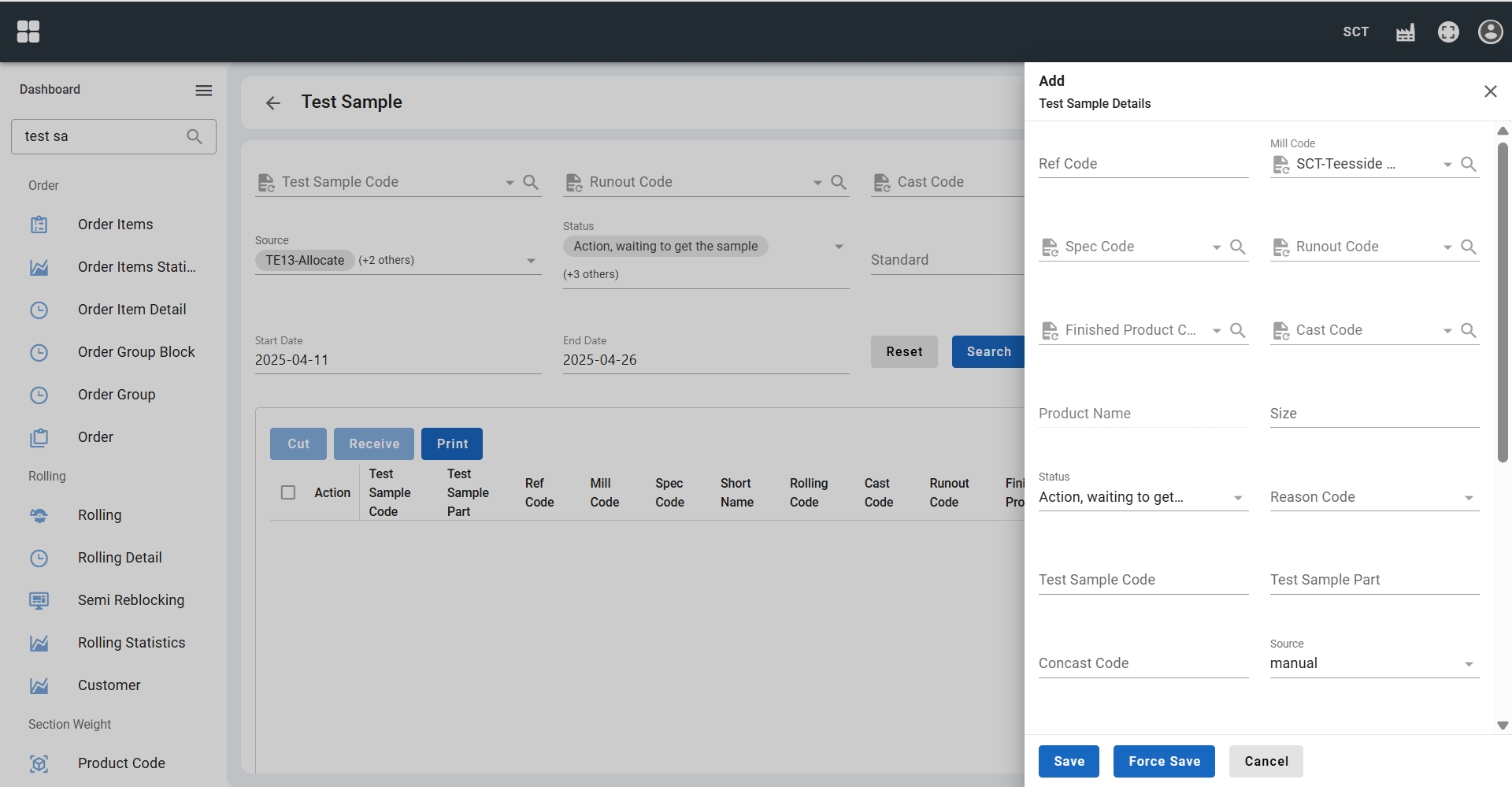Click the Save button
The height and width of the screenshot is (787, 1512).
click(x=1069, y=761)
